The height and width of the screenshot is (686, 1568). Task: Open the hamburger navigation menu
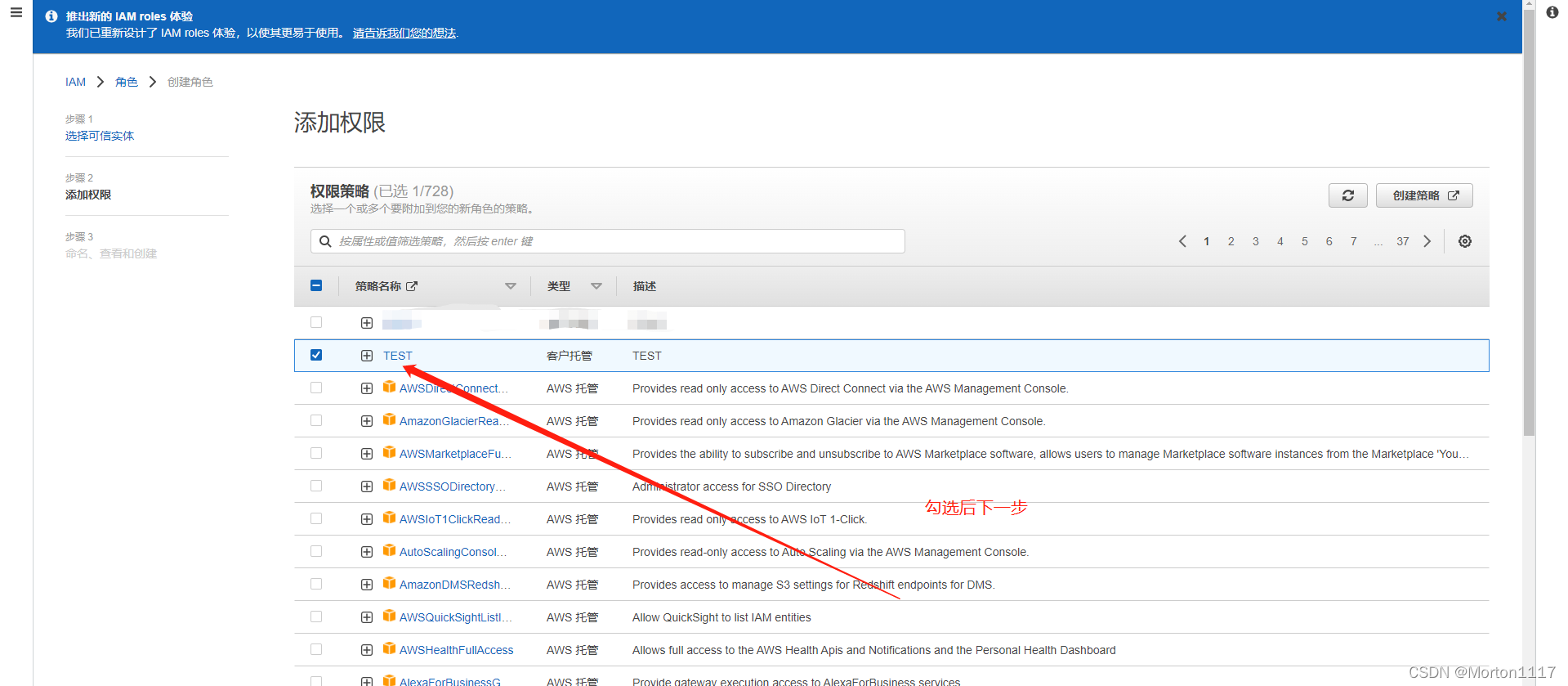(x=16, y=13)
